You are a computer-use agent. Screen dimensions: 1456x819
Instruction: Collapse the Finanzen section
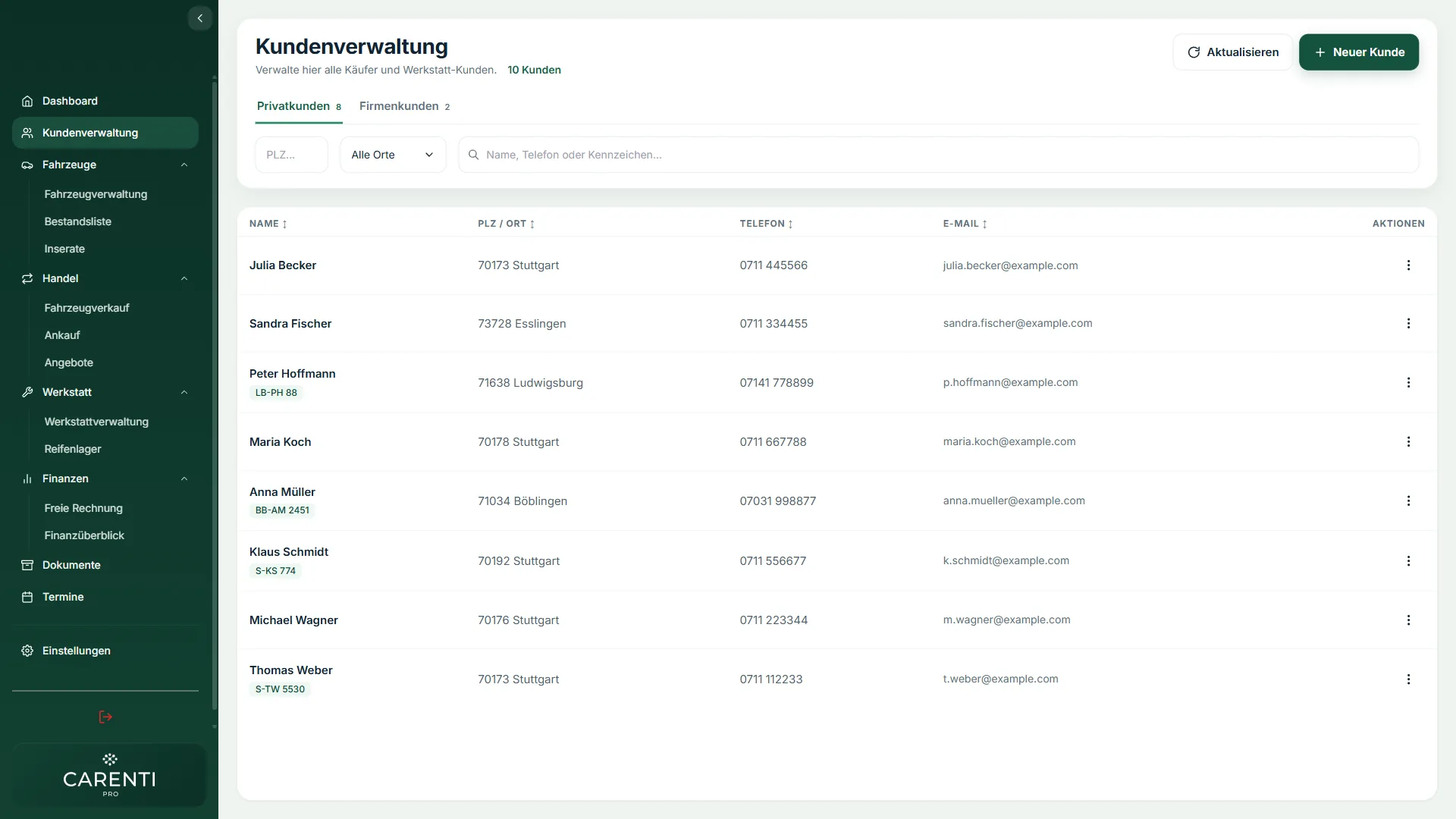point(184,479)
